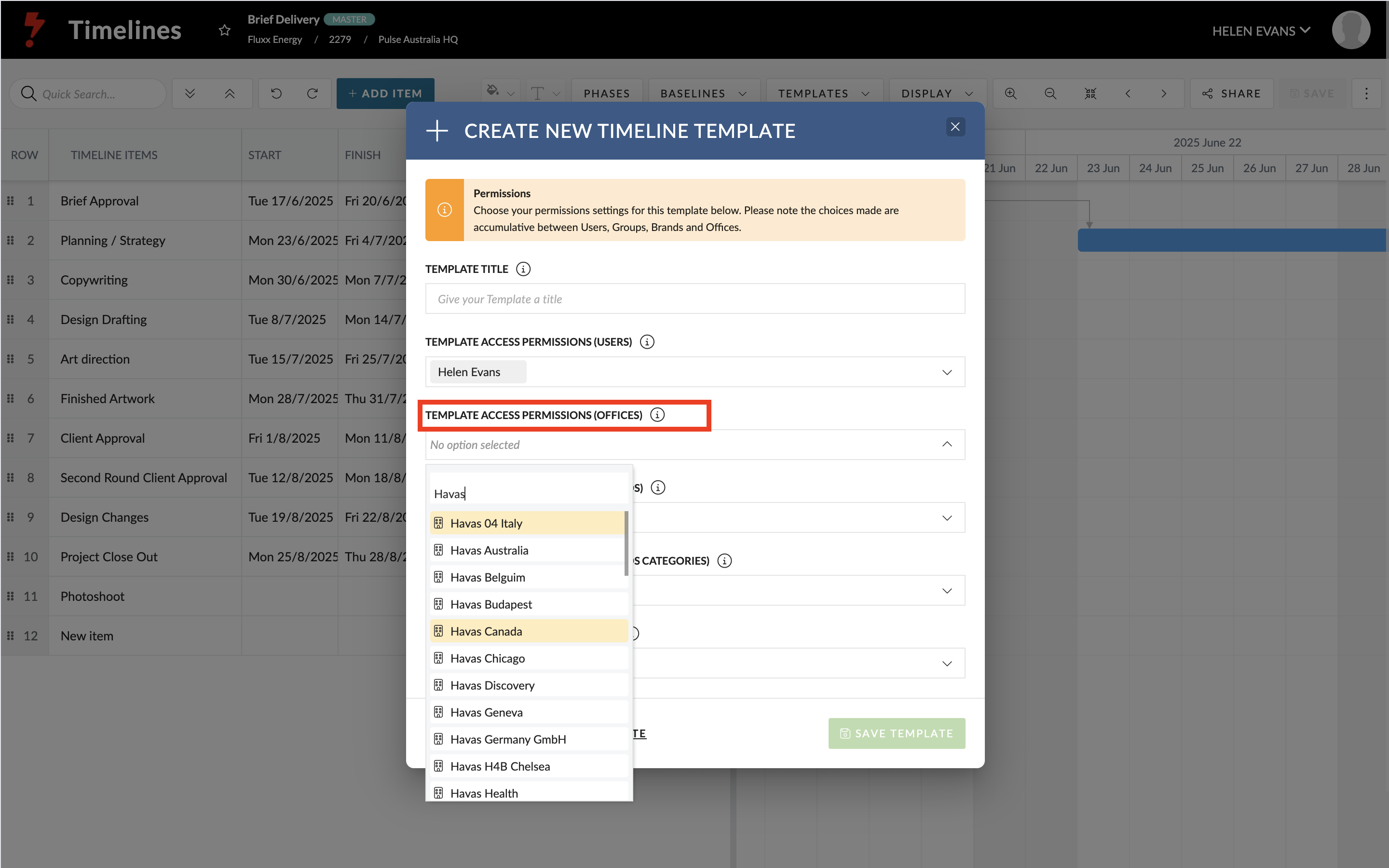This screenshot has height=868, width=1389.
Task: Select Havas Germany GmbH option
Action: pyautogui.click(x=529, y=739)
